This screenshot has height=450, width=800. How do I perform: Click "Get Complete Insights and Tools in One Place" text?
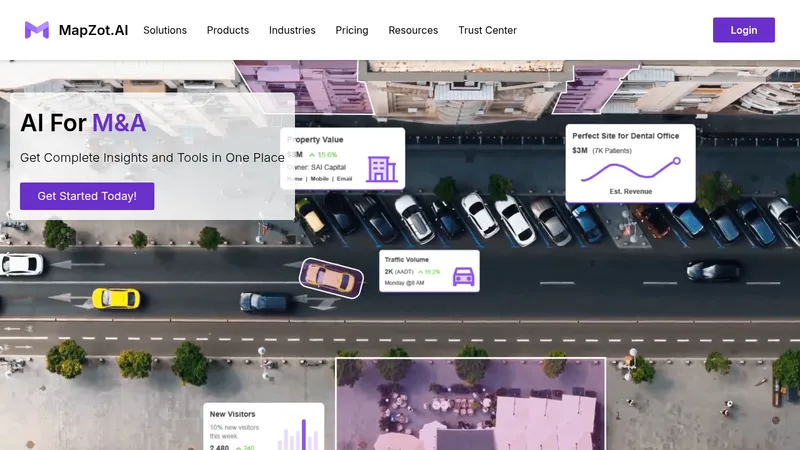(x=152, y=158)
